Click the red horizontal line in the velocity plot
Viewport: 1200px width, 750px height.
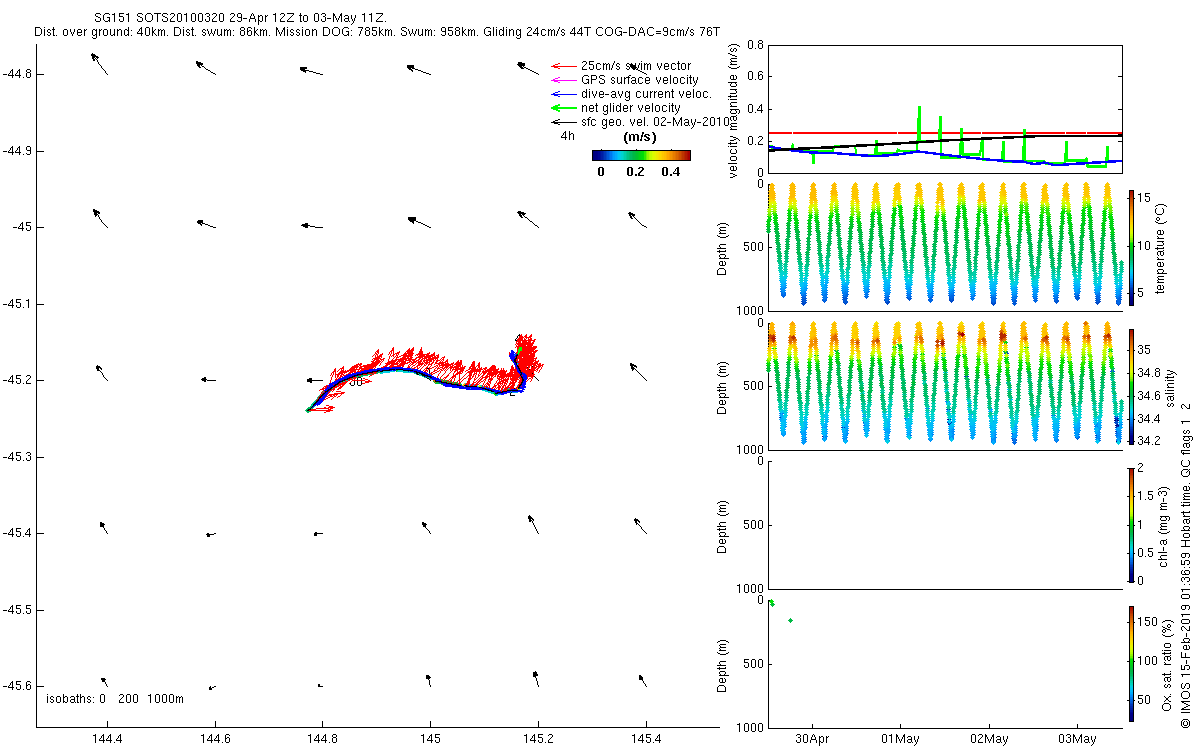click(944, 132)
